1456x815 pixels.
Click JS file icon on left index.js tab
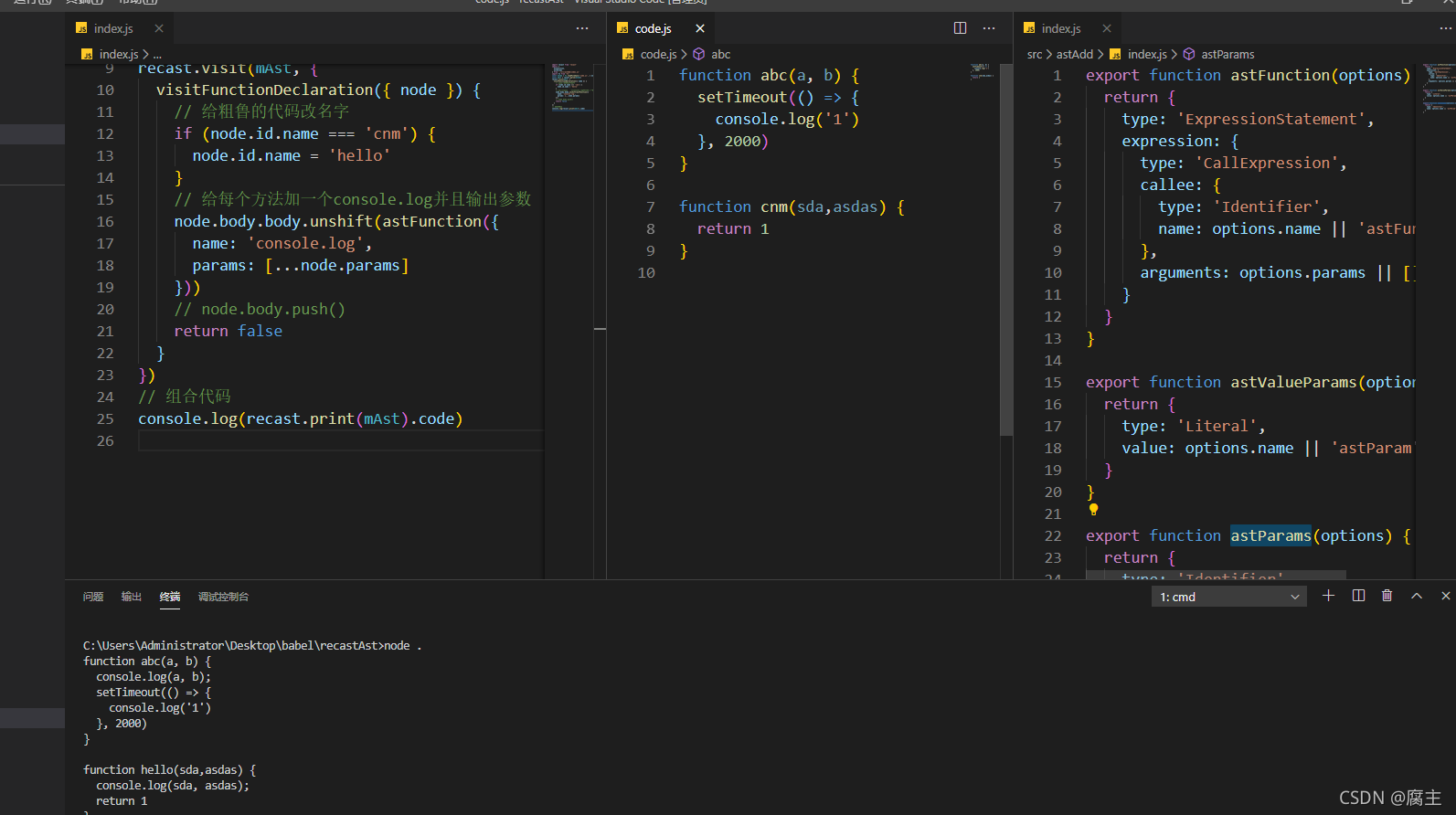point(81,28)
